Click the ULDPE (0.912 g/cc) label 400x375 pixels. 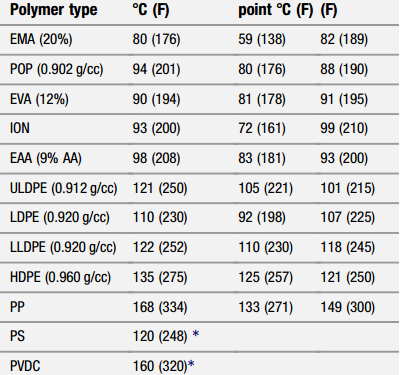[64, 188]
